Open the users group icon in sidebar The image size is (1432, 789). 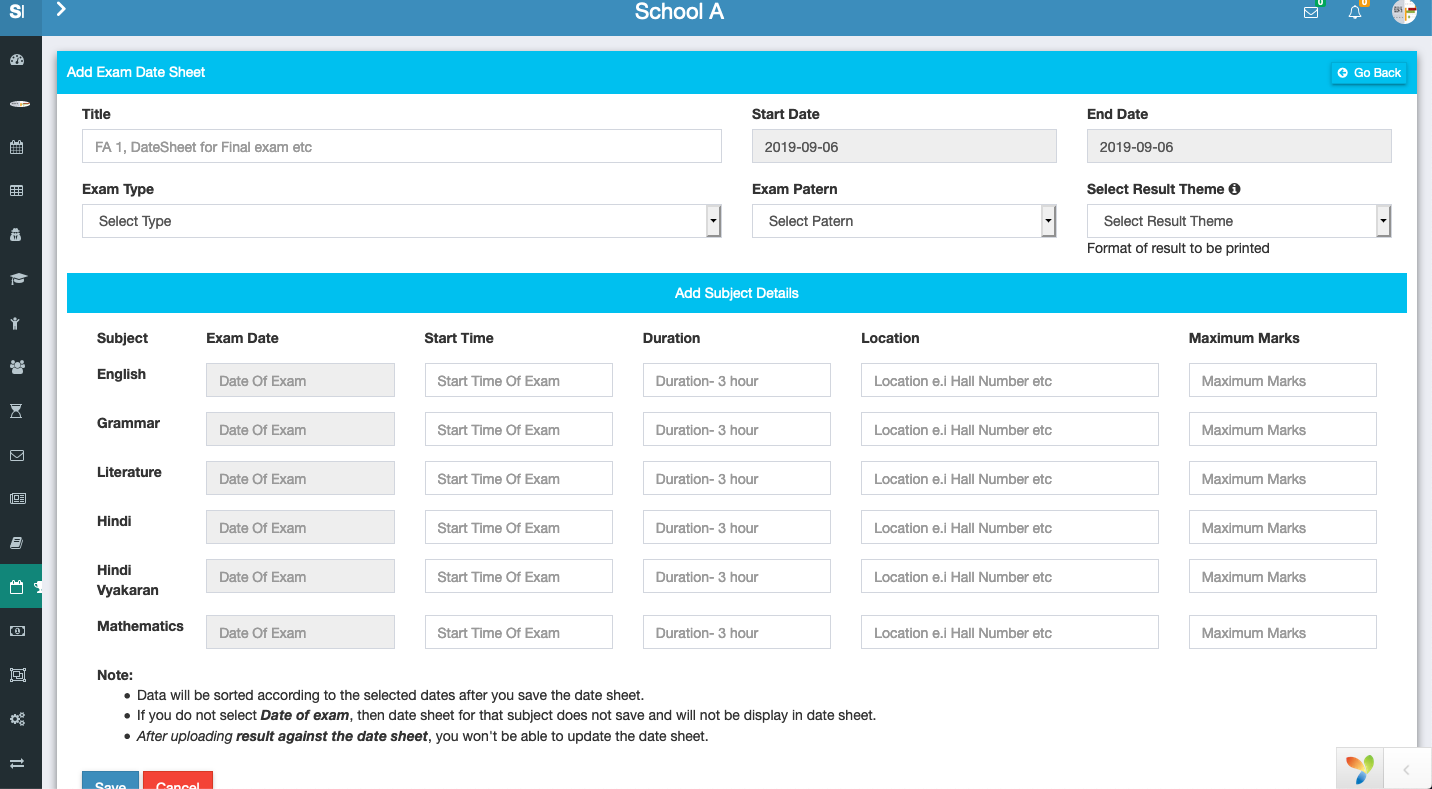pos(17,367)
